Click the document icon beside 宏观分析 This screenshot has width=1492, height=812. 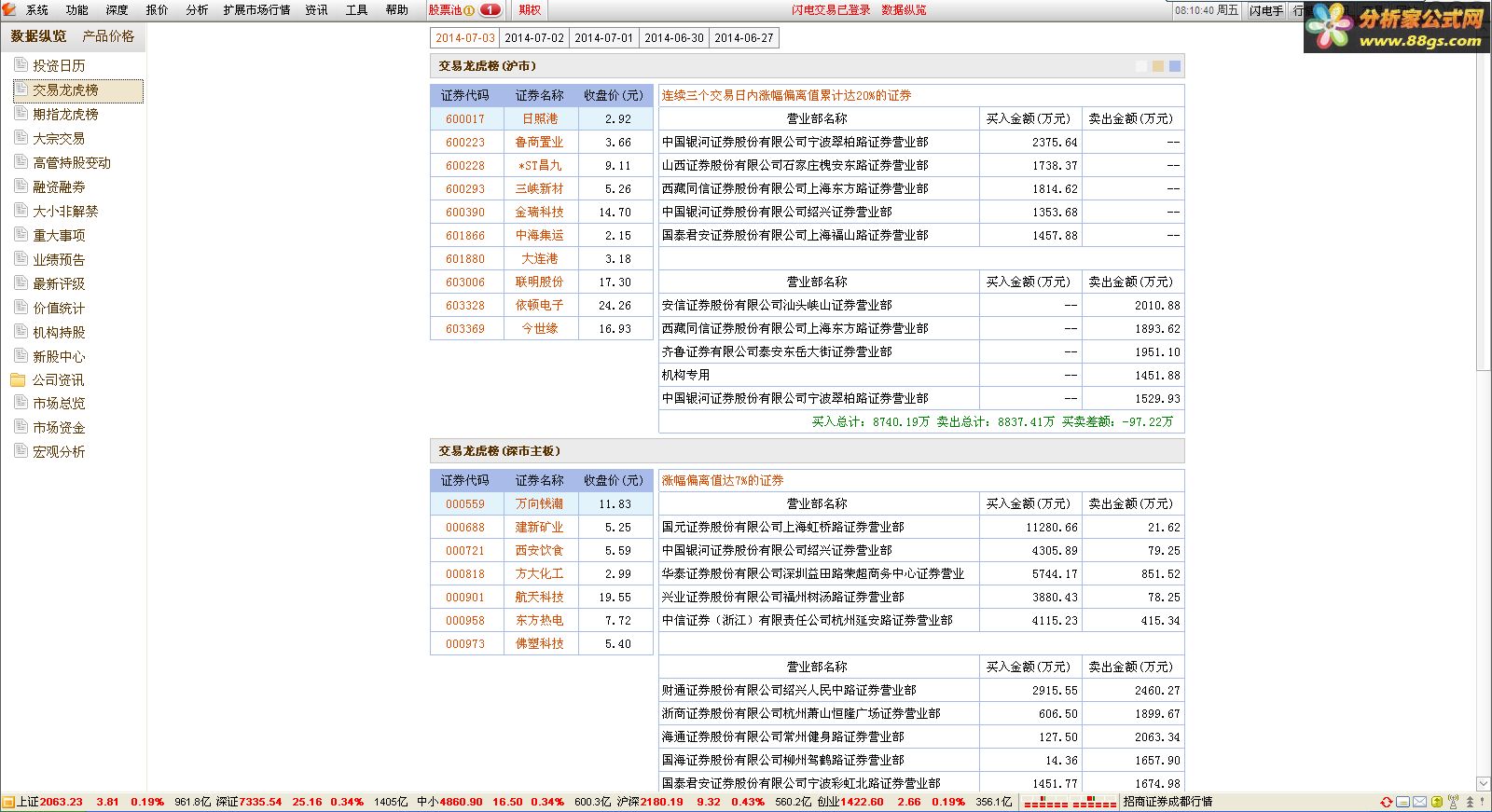21,450
